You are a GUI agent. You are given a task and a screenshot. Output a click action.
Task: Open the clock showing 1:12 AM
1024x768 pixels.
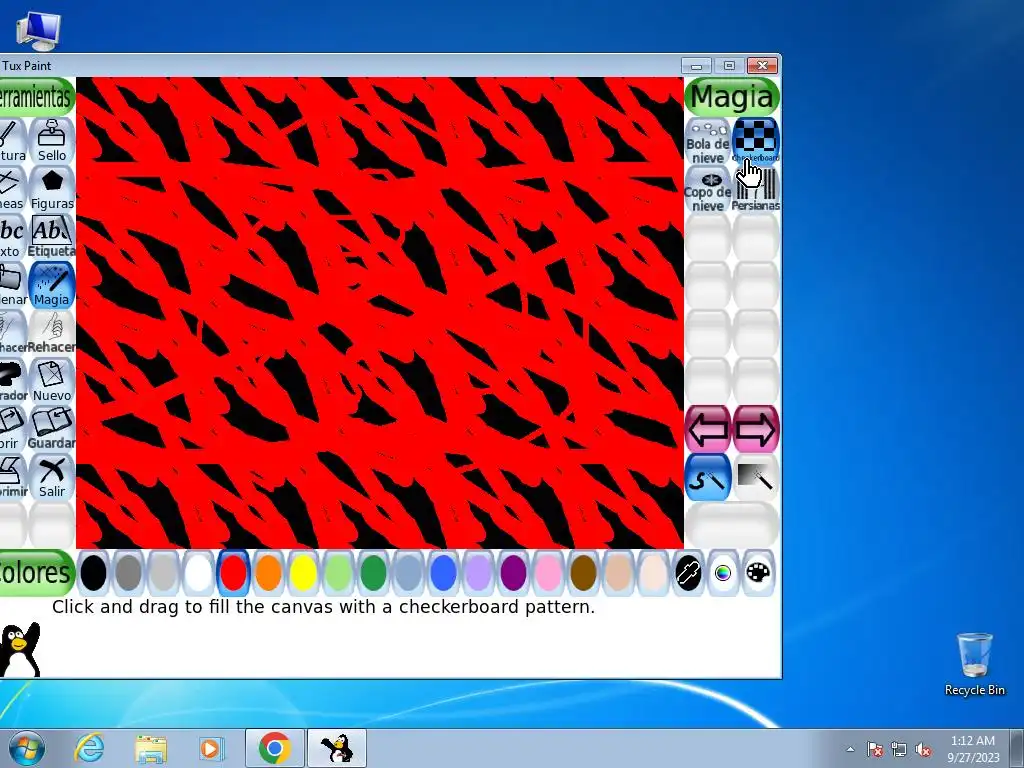972,749
